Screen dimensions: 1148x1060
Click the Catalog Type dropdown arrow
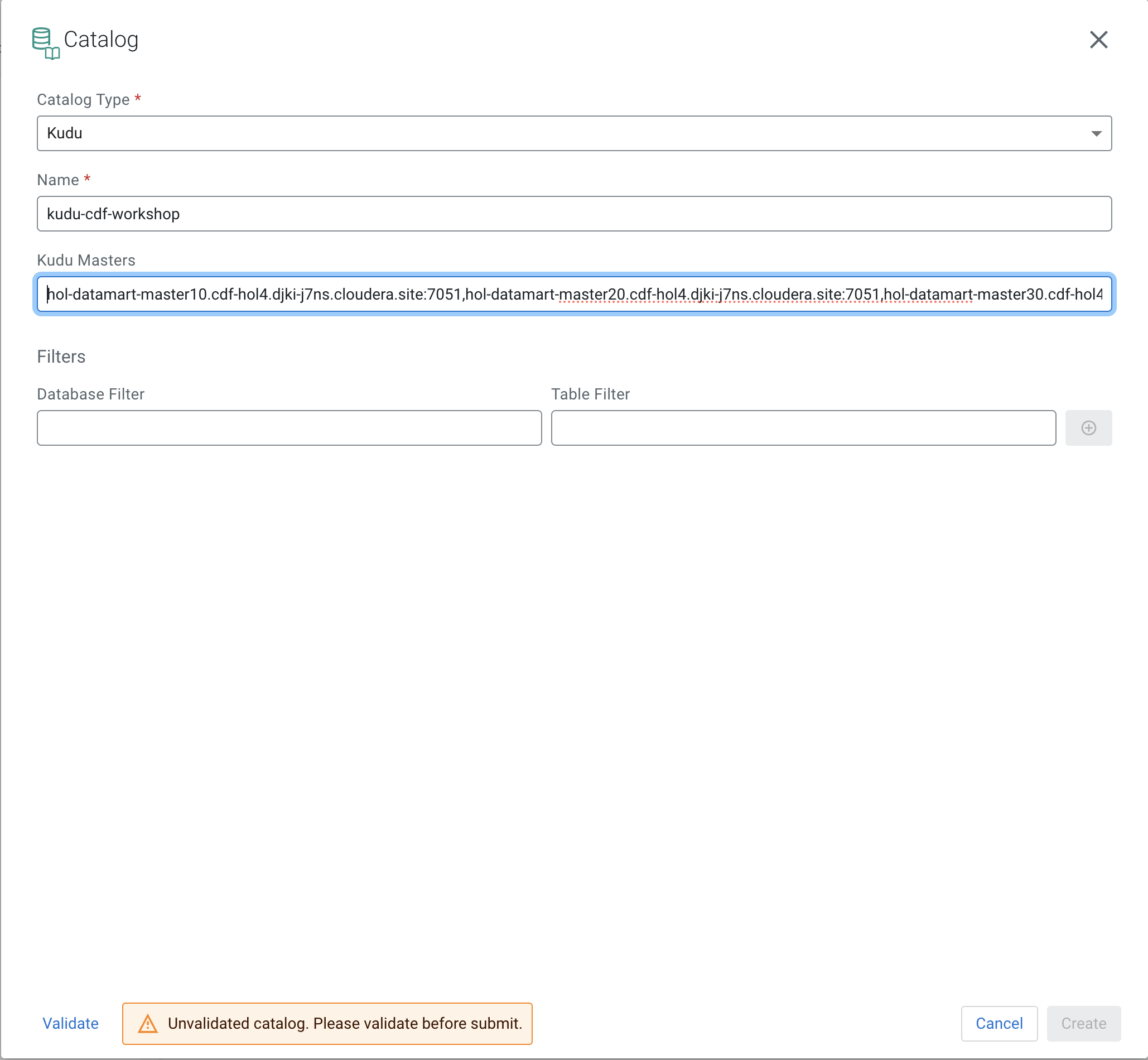click(1096, 134)
